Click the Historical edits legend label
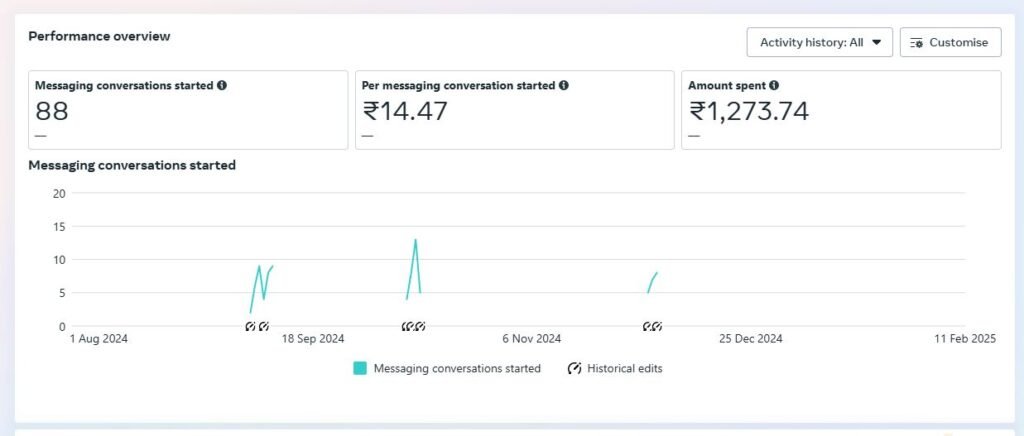The height and width of the screenshot is (436, 1024). [x=624, y=368]
